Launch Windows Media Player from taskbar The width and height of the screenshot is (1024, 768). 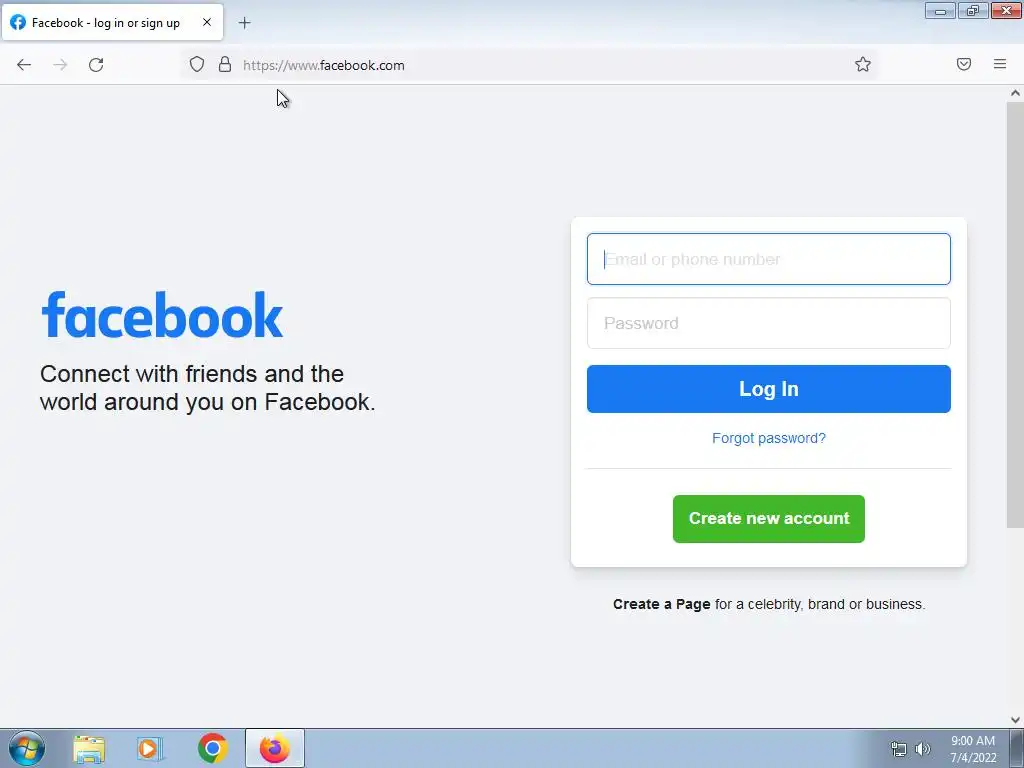pyautogui.click(x=150, y=749)
